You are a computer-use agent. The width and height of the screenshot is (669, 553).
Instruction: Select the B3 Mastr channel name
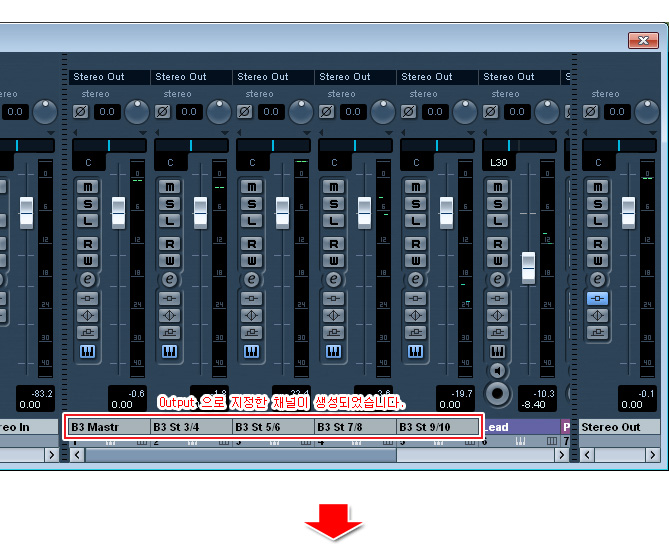[109, 427]
